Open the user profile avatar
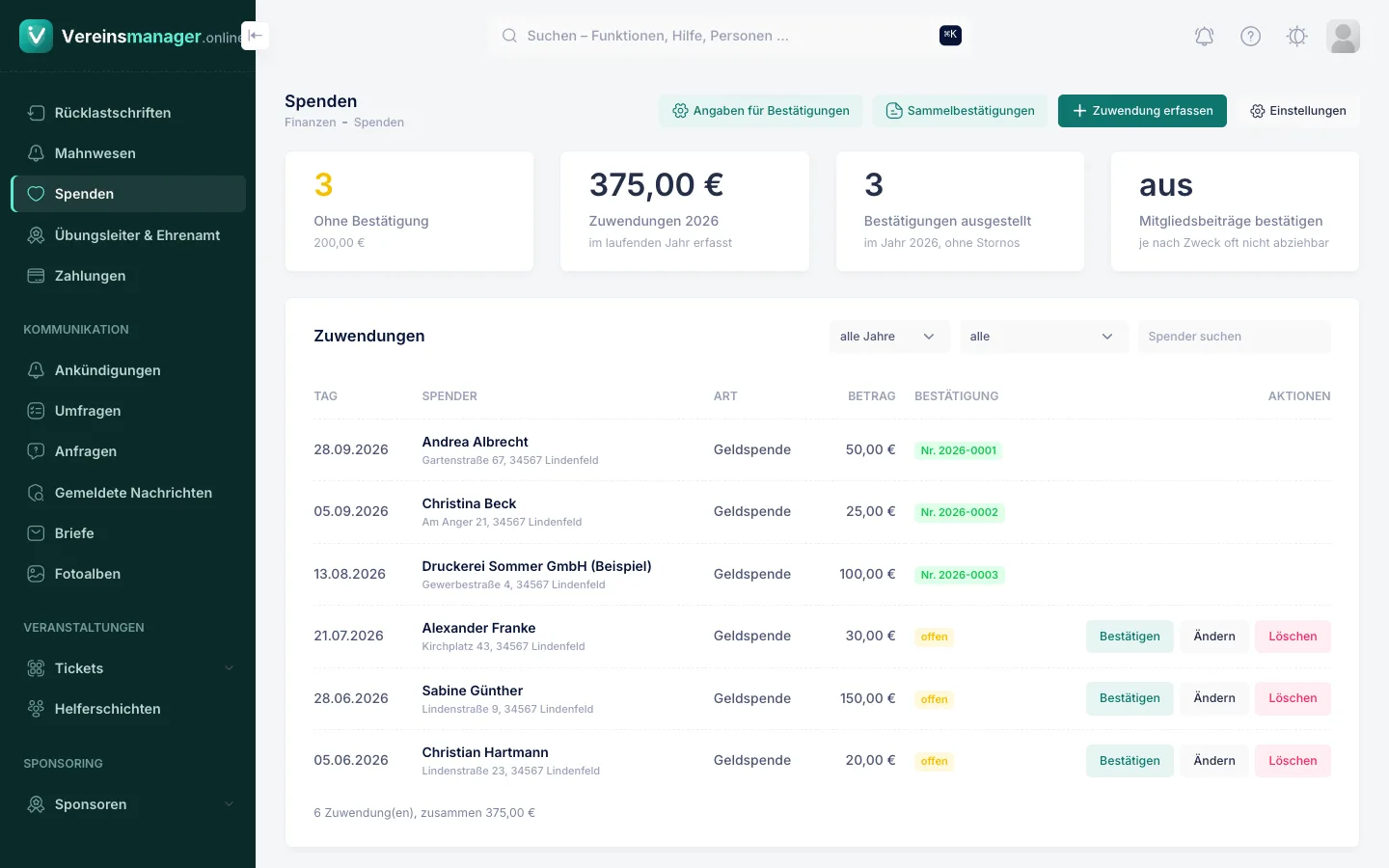Image resolution: width=1389 pixels, height=868 pixels. point(1343,37)
